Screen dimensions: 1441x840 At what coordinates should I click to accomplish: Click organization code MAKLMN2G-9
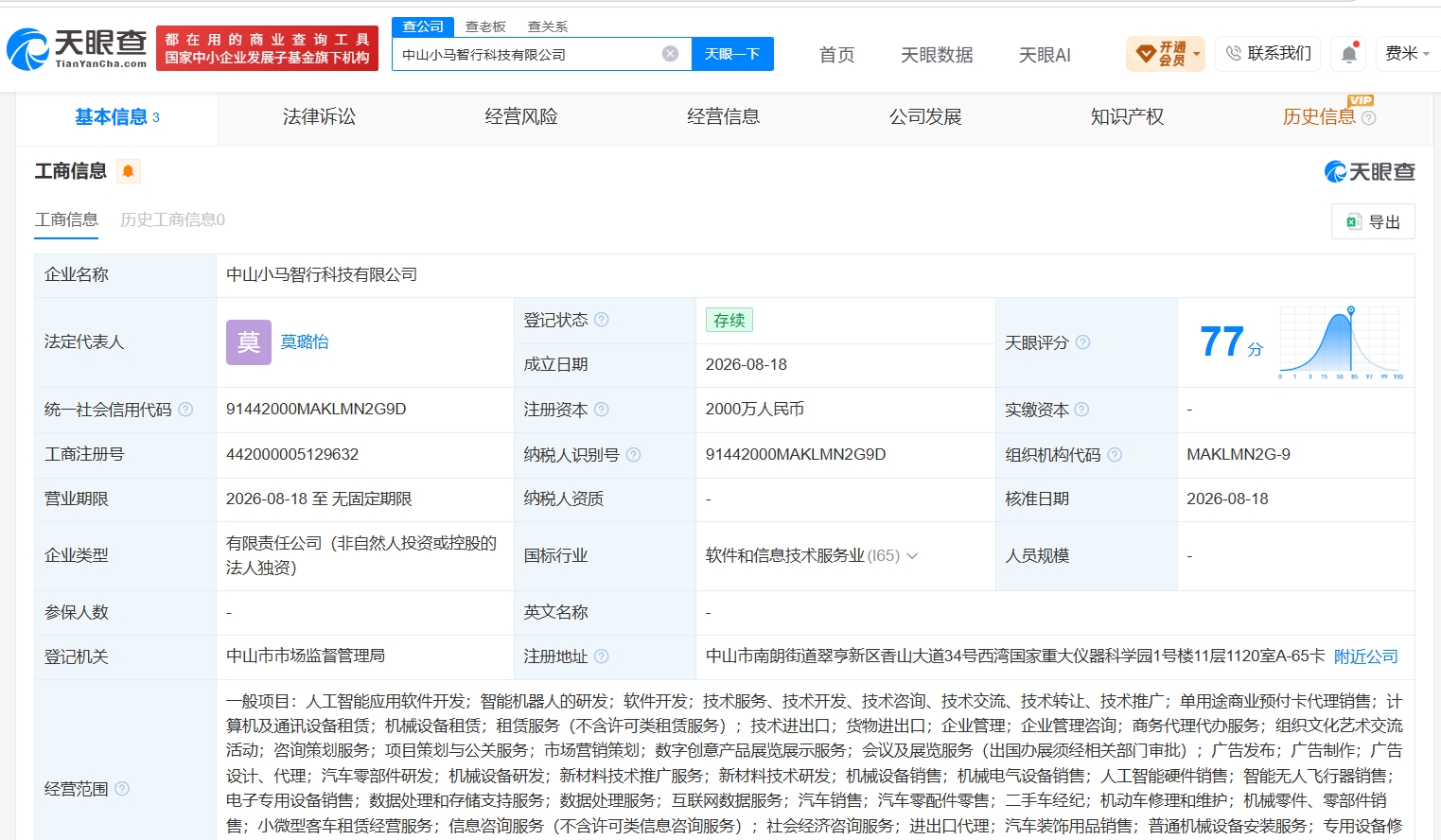click(1239, 455)
